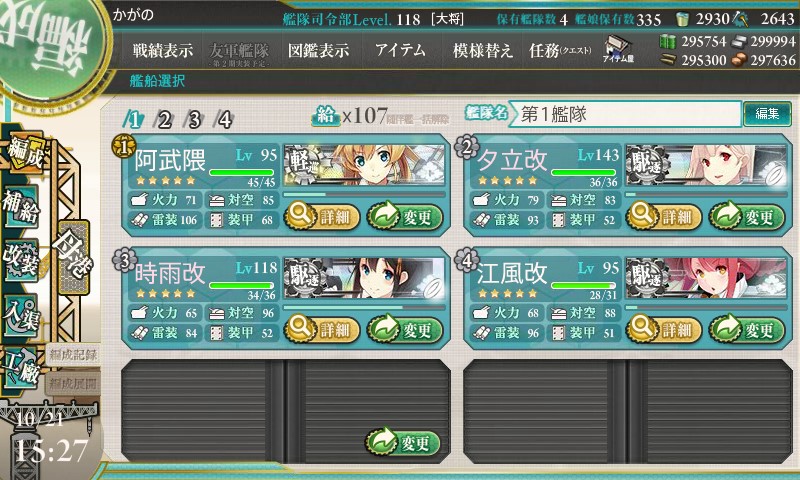Open 任務 (クエスト) quest menu
This screenshot has width=800, height=480.
coord(560,50)
